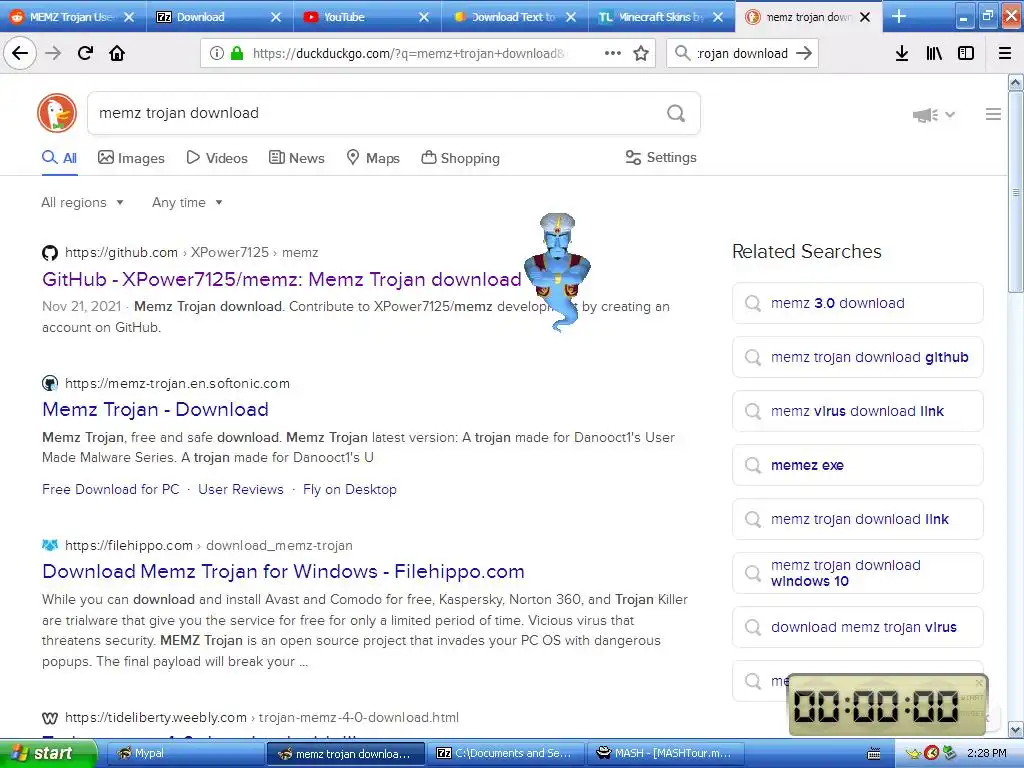
Task: Click the User Reviews sublink
Action: click(241, 489)
